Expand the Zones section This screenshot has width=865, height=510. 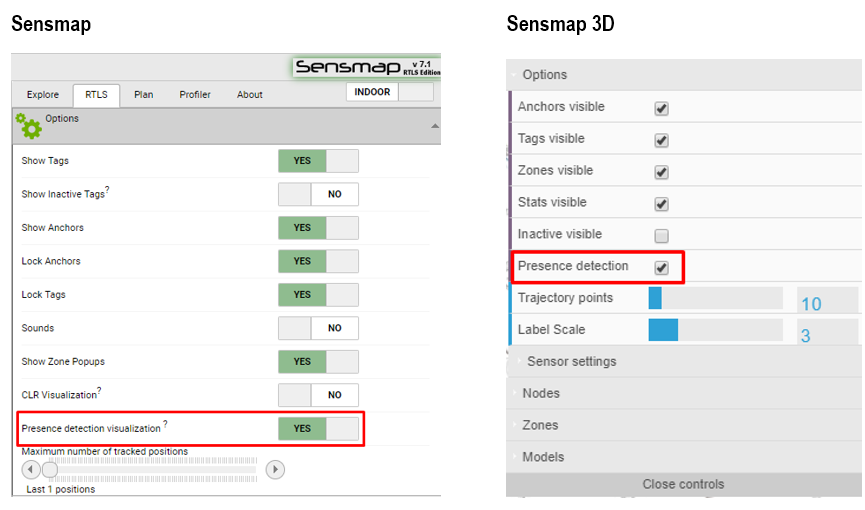coord(684,425)
